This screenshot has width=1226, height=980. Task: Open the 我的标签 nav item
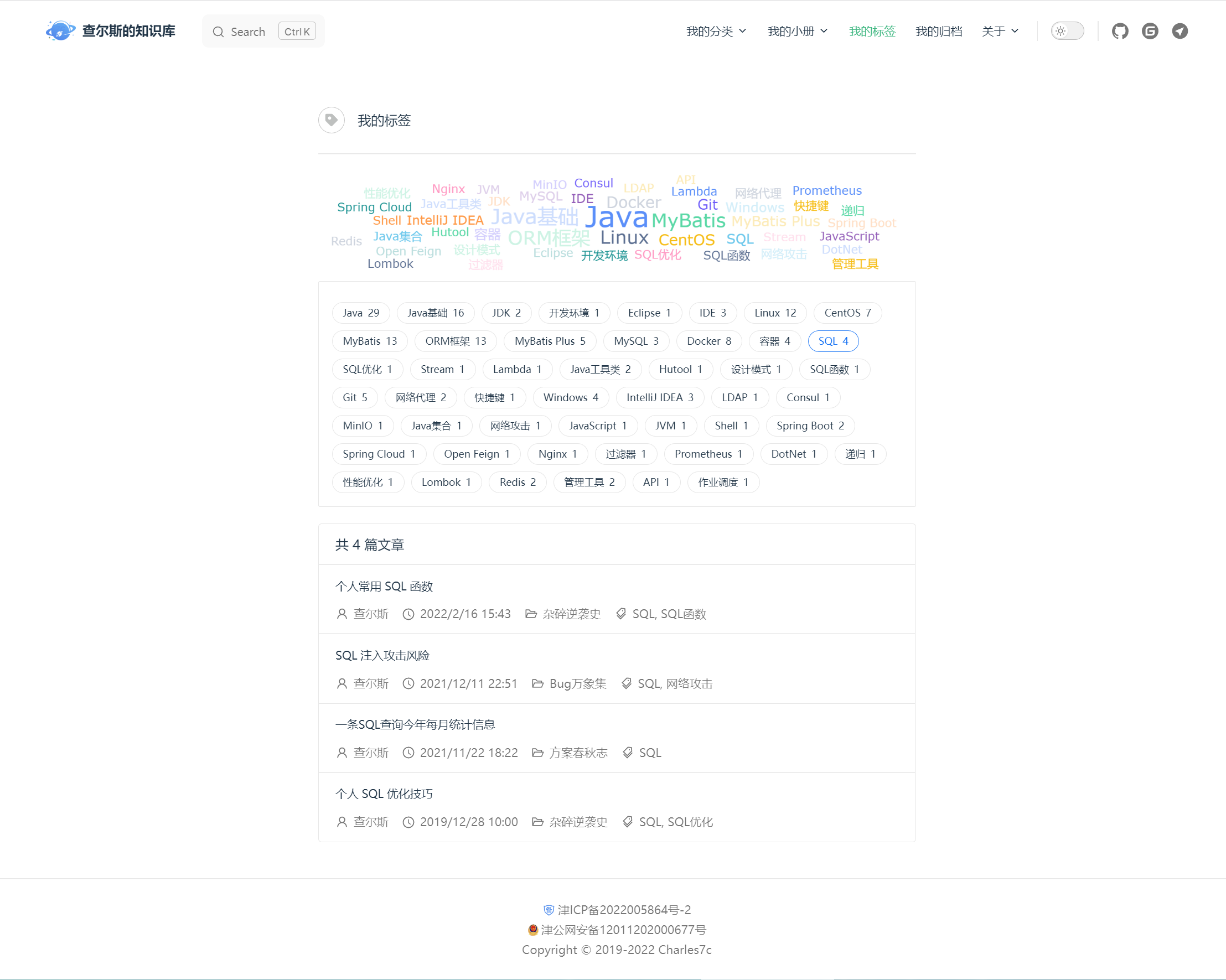tap(872, 31)
